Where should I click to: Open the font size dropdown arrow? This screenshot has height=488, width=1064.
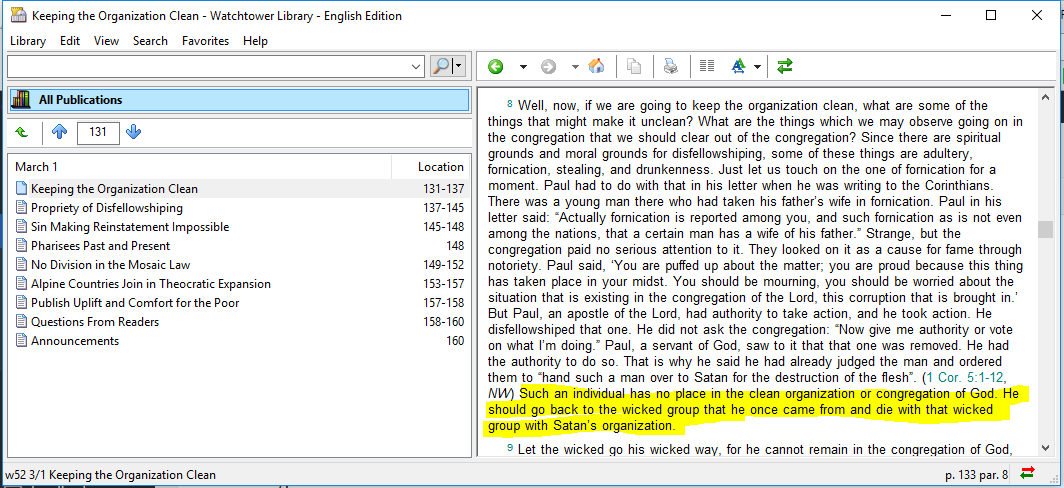click(757, 67)
